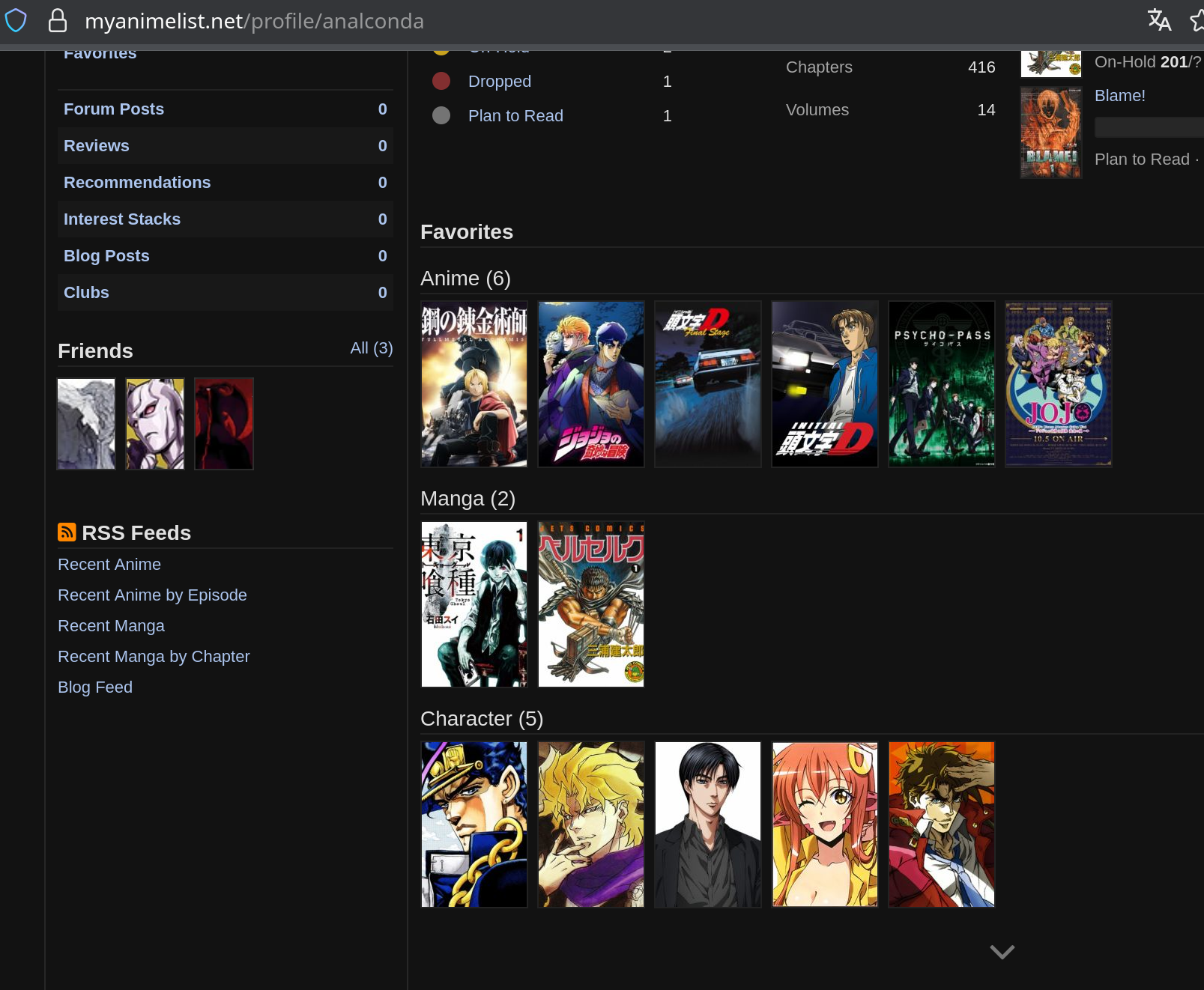Open the Recommendations link
The height and width of the screenshot is (990, 1204).
click(x=137, y=183)
